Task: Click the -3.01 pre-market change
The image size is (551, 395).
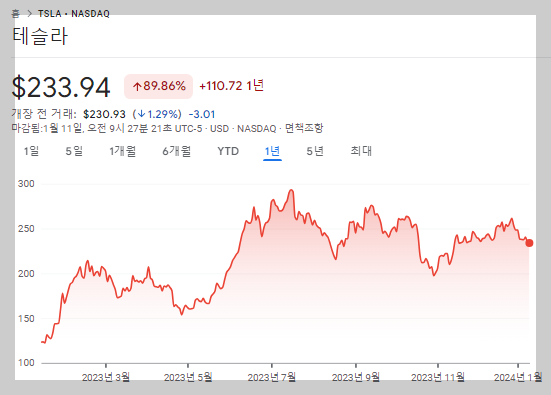Action: click(x=202, y=114)
